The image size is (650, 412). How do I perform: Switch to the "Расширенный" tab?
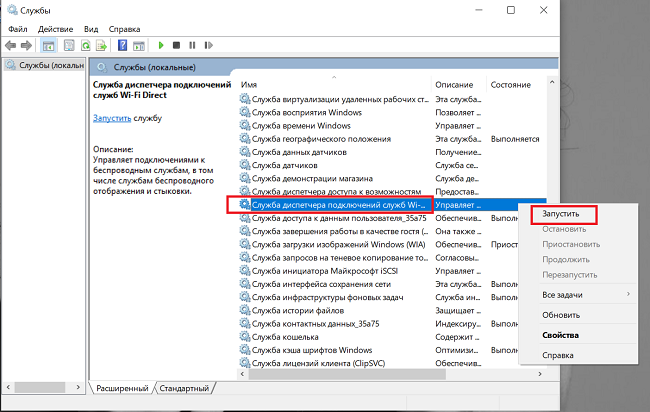click(x=122, y=388)
